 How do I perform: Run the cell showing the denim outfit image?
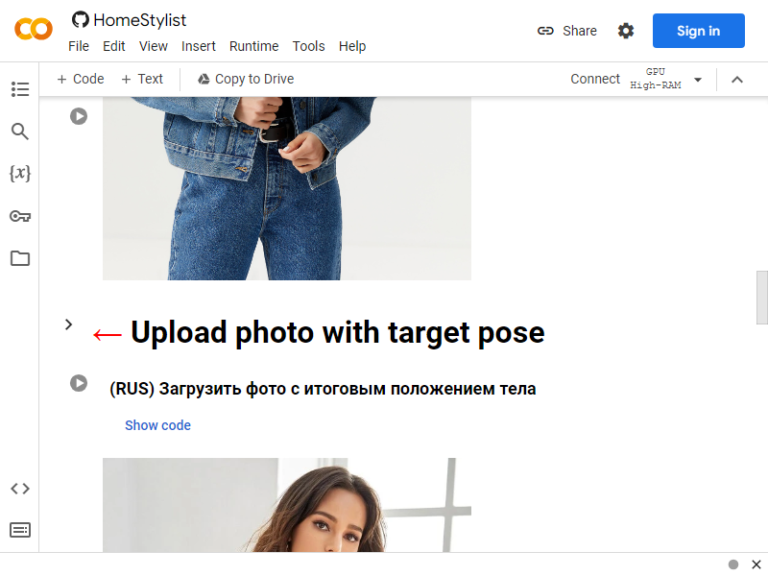coord(78,117)
